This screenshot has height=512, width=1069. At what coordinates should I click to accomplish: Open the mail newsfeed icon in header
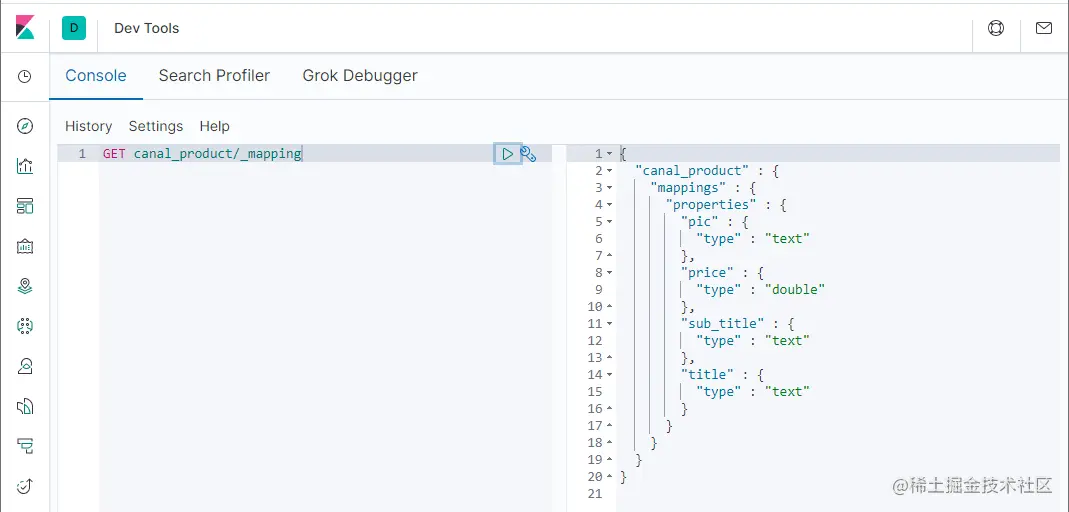tap(1044, 28)
